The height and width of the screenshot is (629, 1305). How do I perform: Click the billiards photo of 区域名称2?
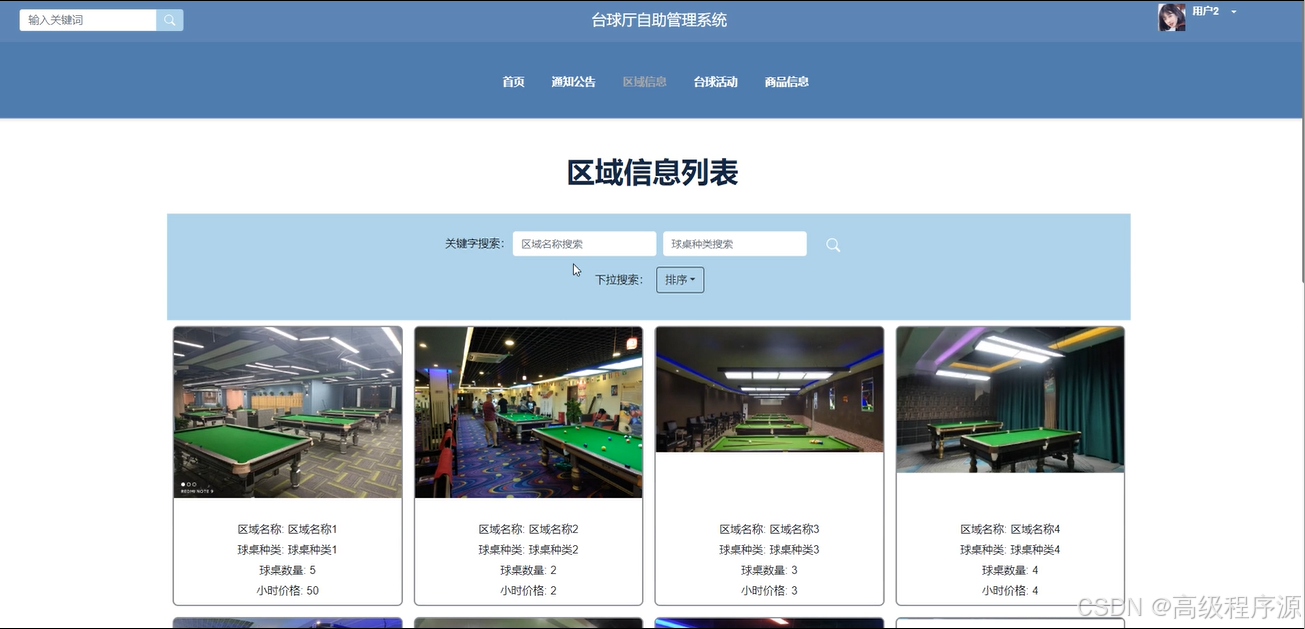point(528,412)
